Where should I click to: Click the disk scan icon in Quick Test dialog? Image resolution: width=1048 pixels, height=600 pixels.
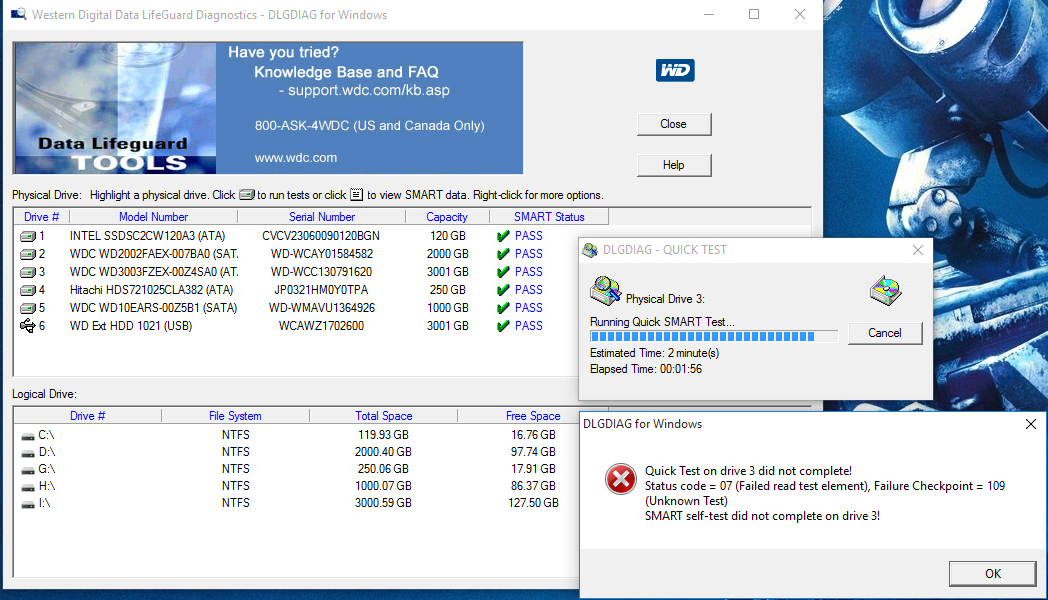pos(606,291)
